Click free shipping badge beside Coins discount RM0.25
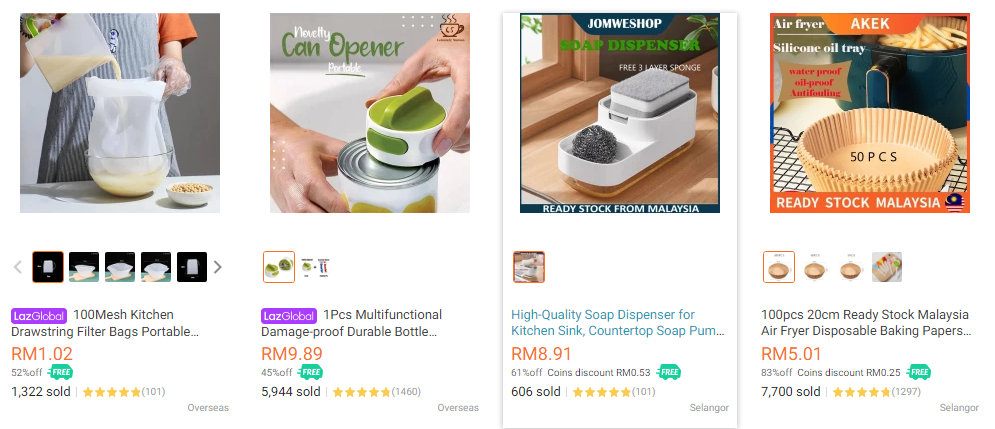 (x=918, y=372)
